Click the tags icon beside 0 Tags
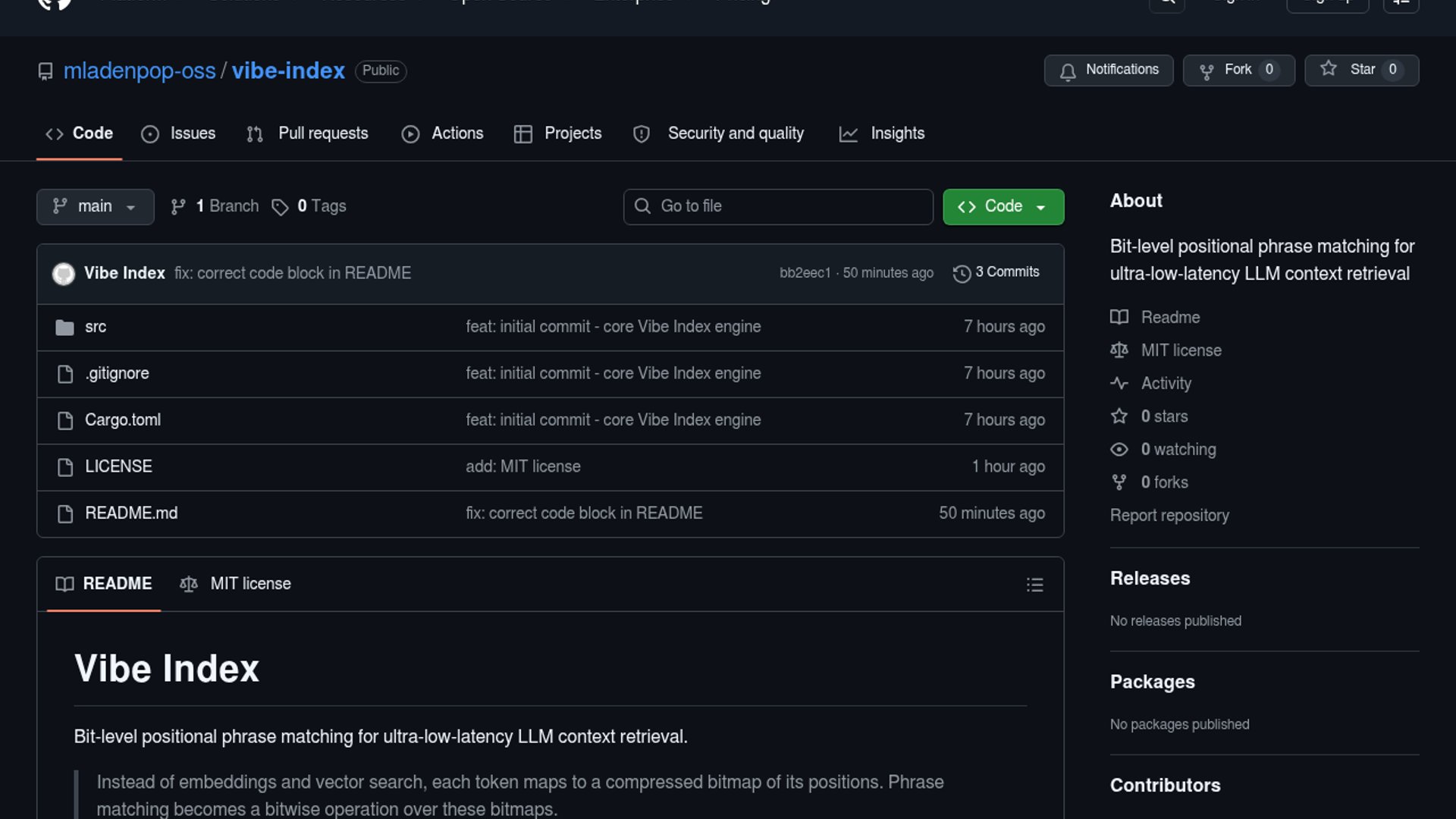The width and height of the screenshot is (1456, 819). coord(280,207)
